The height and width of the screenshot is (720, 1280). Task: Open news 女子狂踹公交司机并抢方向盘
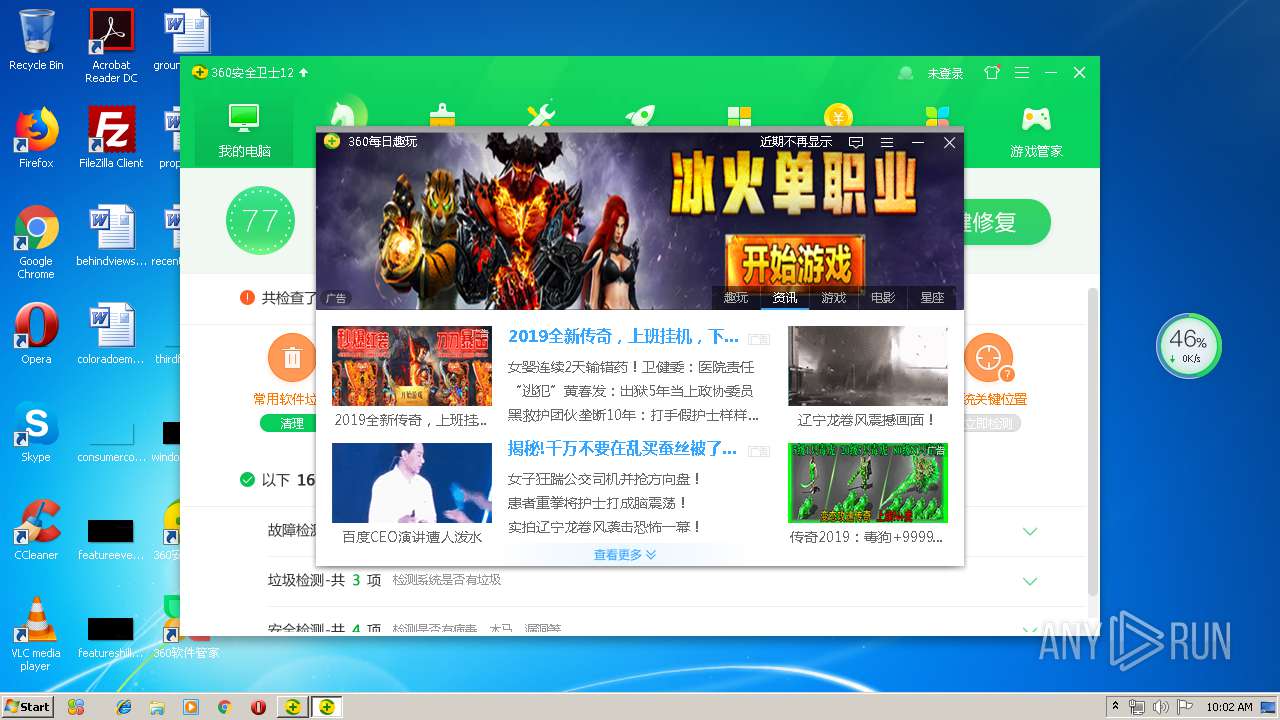coord(605,479)
